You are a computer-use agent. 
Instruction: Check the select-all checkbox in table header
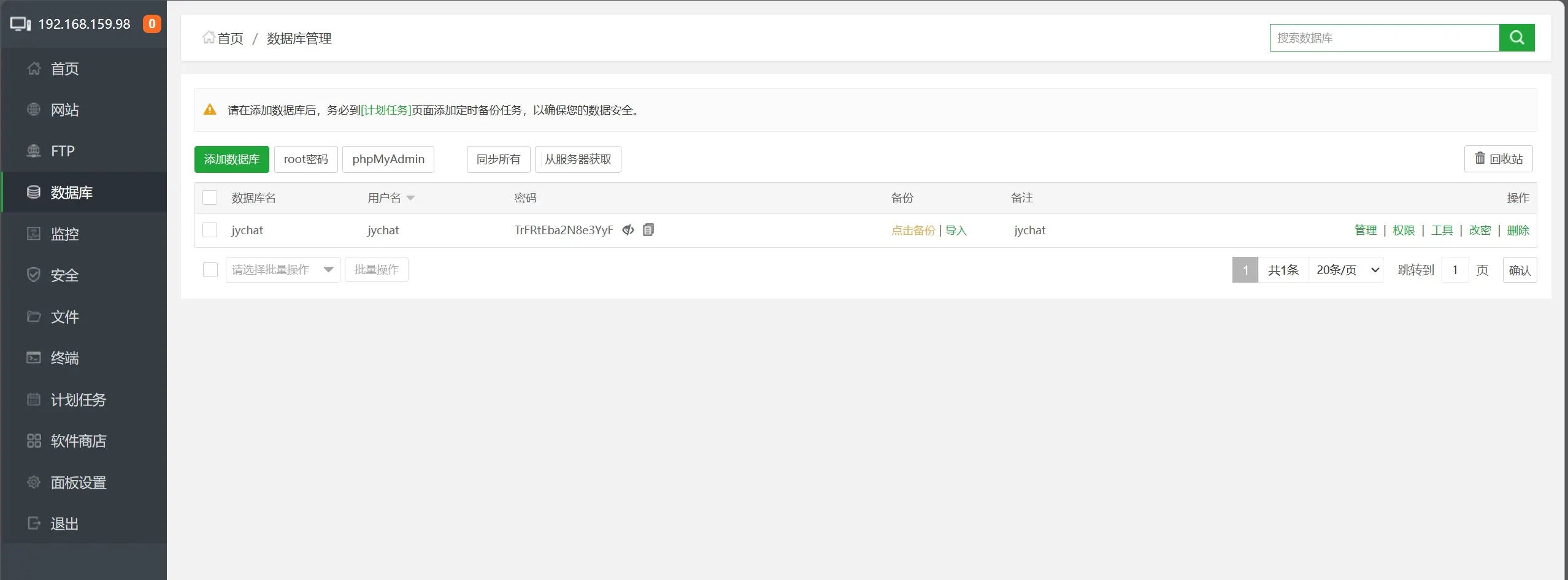(x=210, y=197)
